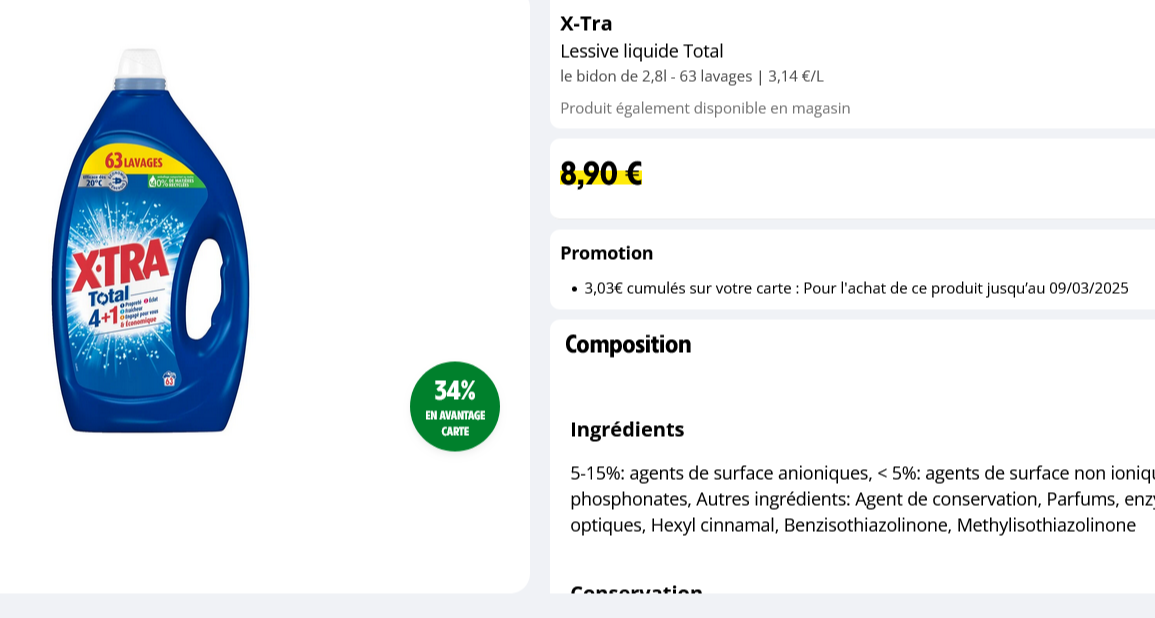Select the highlighted 8,90 € price
The width and height of the screenshot is (1155, 618).
(599, 173)
